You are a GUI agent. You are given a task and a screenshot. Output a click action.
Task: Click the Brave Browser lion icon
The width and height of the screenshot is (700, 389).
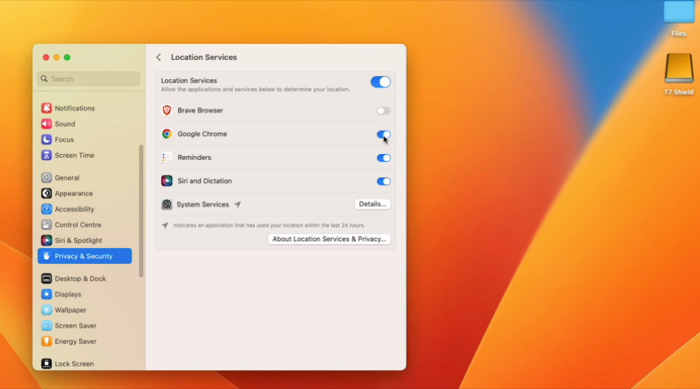click(x=167, y=110)
